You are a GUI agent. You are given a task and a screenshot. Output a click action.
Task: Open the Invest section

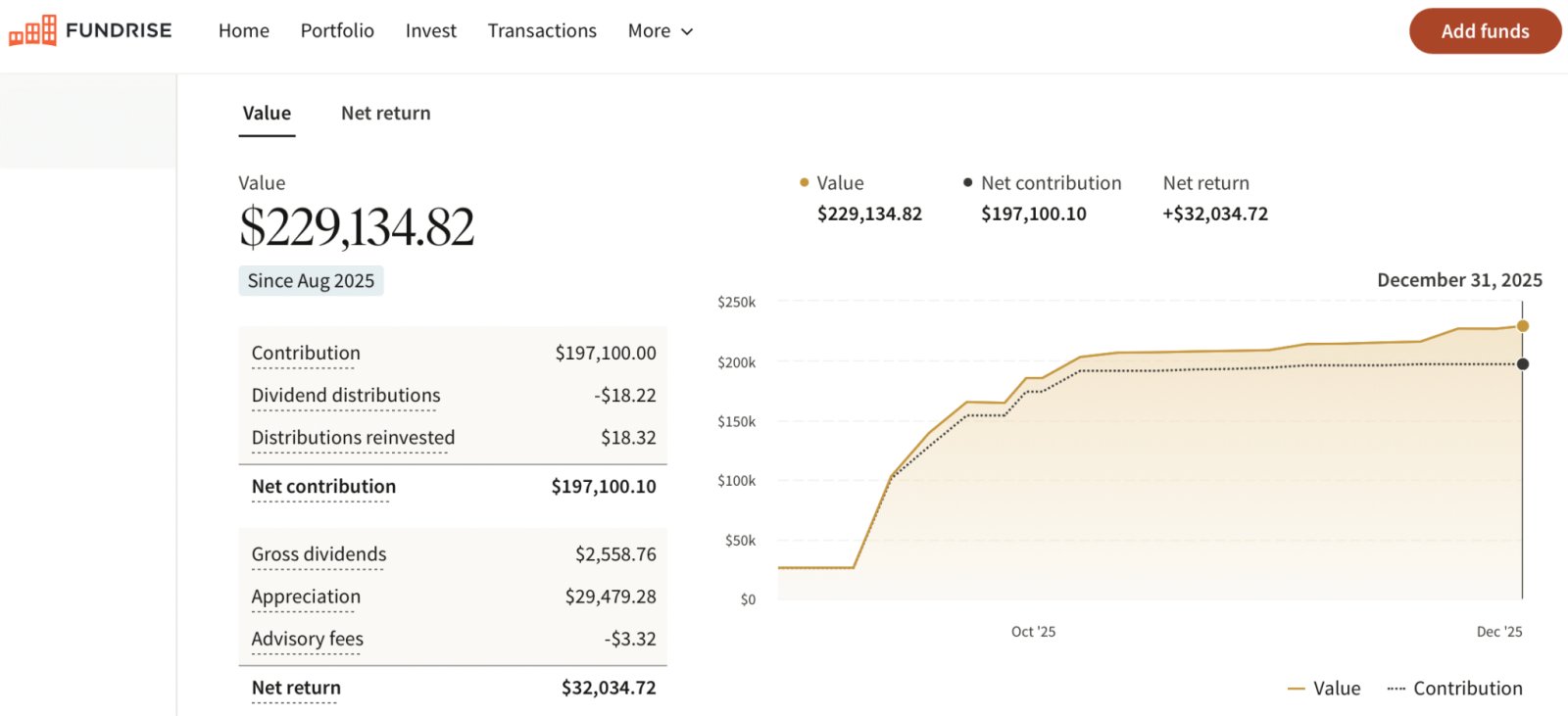click(430, 31)
